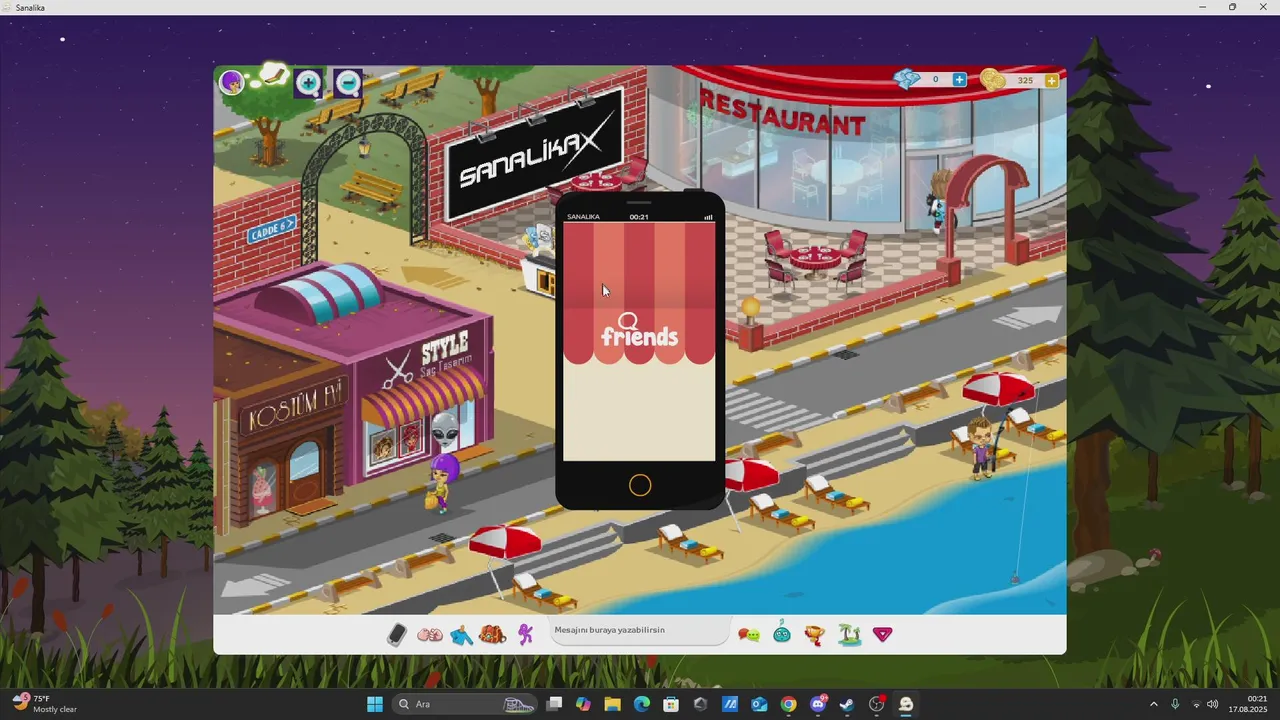Open the fist-bump gestures icon

tap(430, 634)
